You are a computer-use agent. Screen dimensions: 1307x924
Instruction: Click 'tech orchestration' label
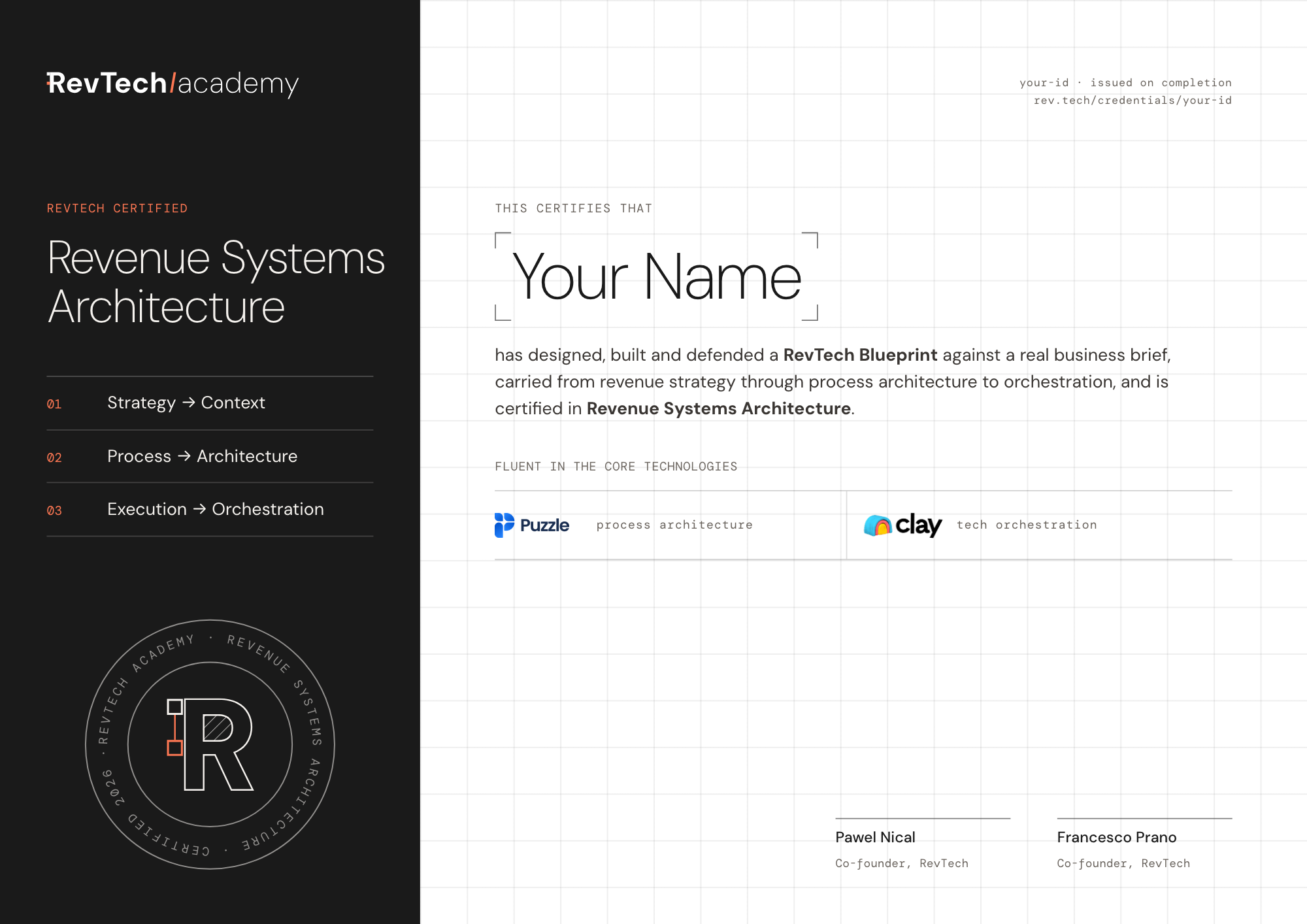(x=1027, y=525)
